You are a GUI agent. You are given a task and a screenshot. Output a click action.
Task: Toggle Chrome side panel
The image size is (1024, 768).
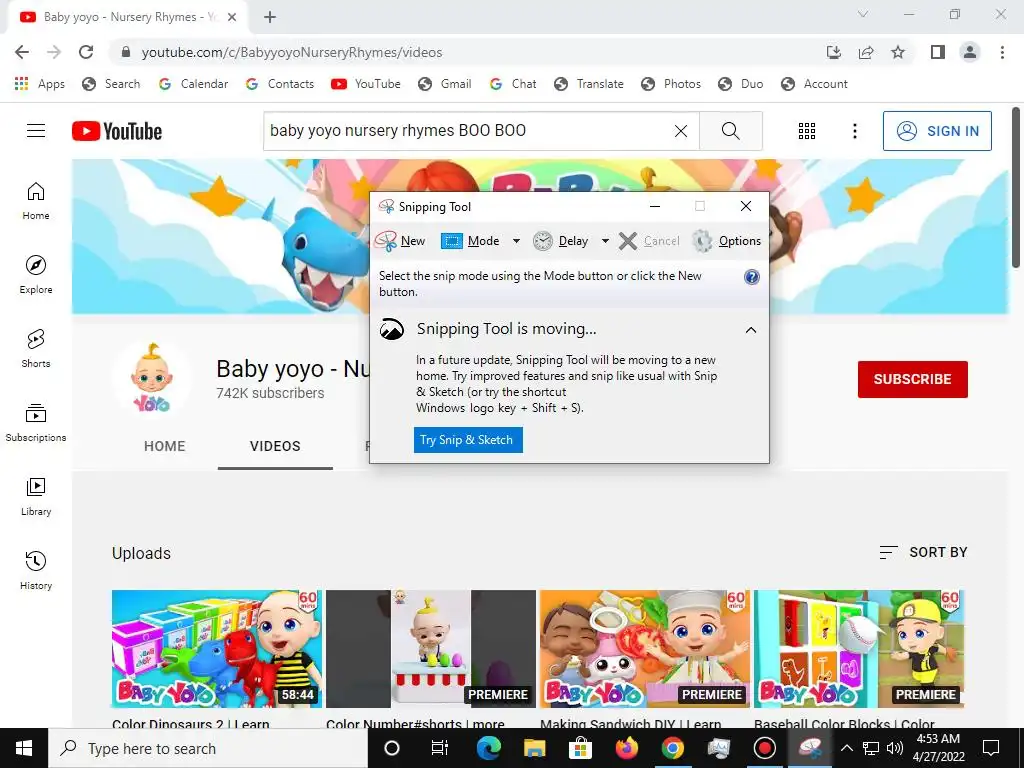pos(938,52)
